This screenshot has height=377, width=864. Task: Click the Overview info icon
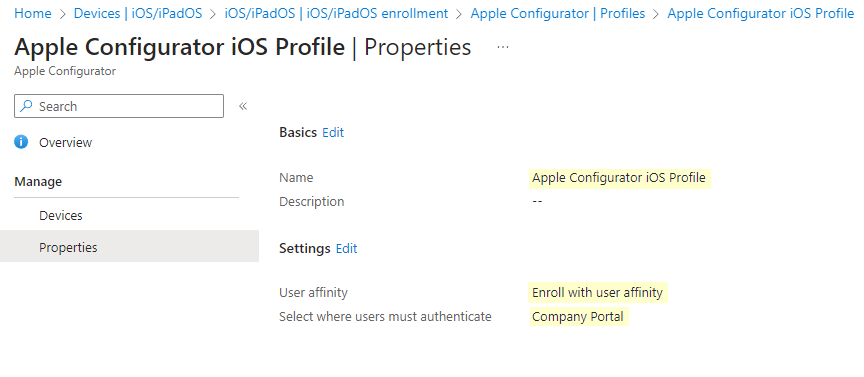(21, 142)
